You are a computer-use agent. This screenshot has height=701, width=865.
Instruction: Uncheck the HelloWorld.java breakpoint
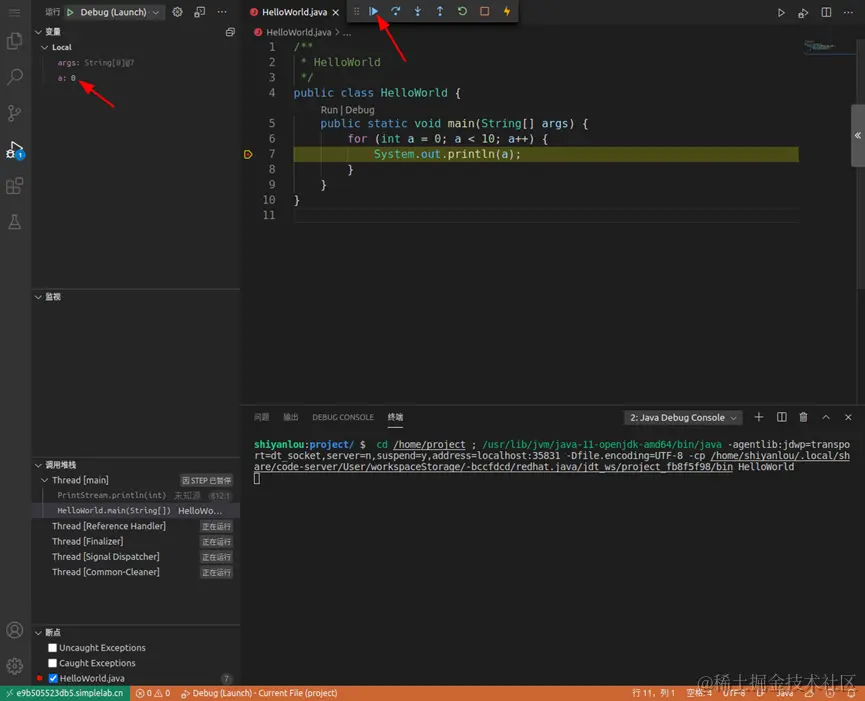(53, 679)
